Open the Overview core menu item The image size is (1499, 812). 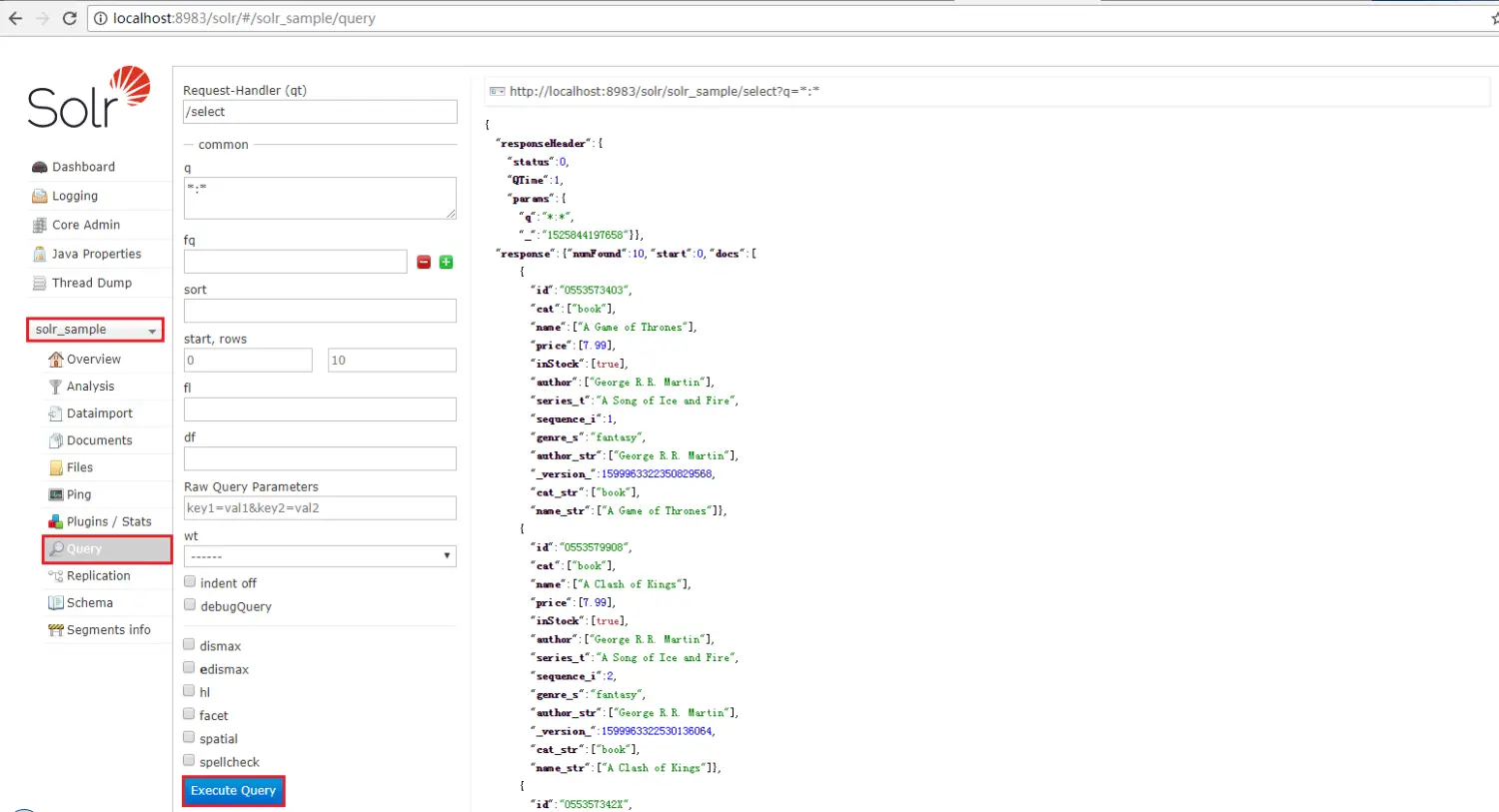point(94,359)
